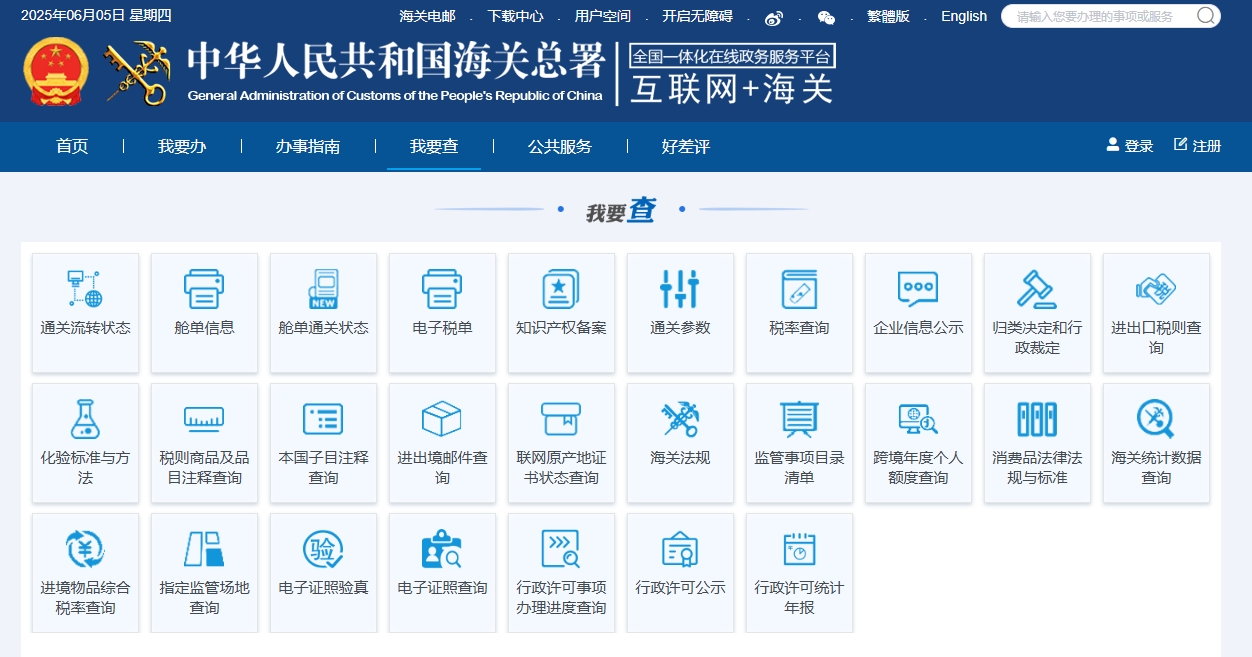Click the 指定监管场地查询 icon
Image resolution: width=1252 pixels, height=657 pixels.
[204, 548]
